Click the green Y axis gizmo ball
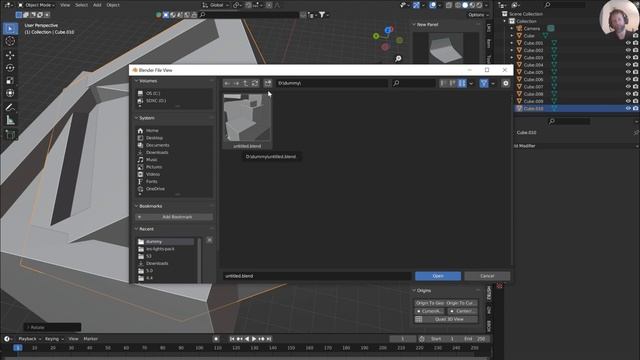The height and width of the screenshot is (360, 640). pyautogui.click(x=376, y=36)
